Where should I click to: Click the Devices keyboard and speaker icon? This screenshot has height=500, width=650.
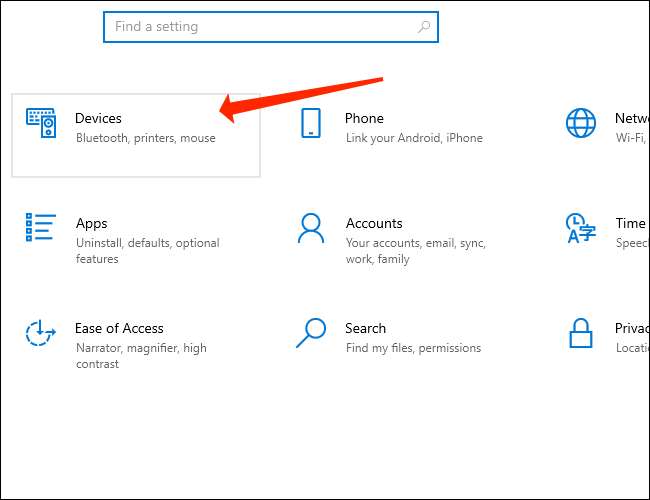coord(41,123)
